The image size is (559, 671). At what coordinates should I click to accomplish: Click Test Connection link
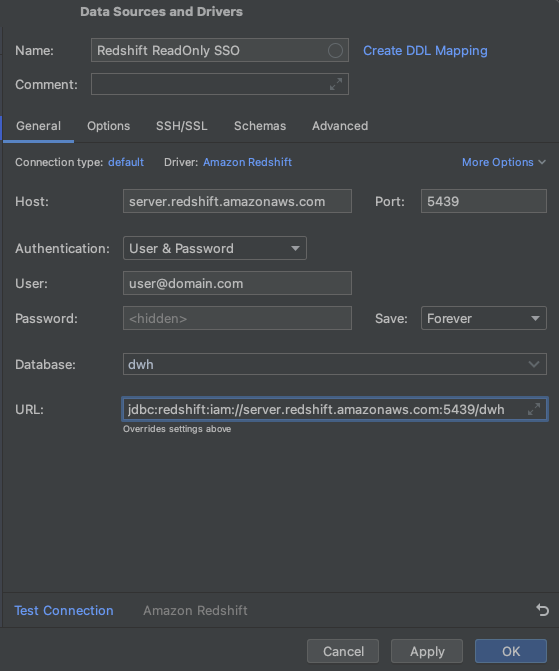64,610
